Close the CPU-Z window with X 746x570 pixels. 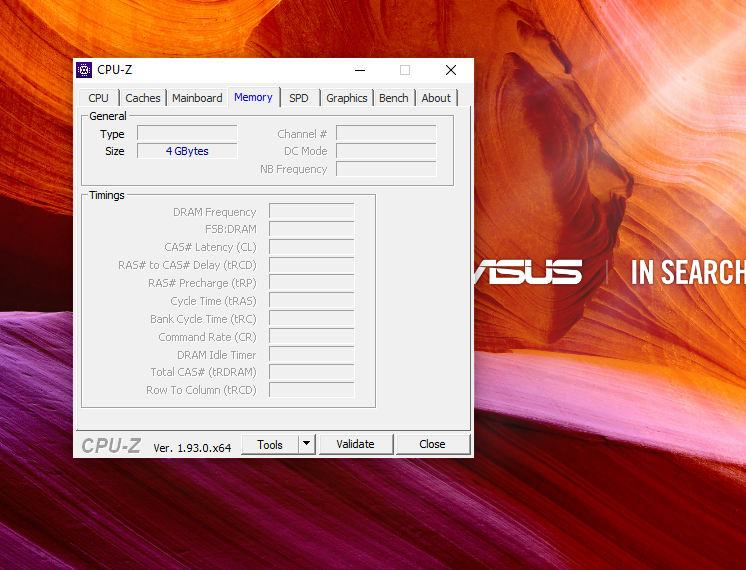451,70
